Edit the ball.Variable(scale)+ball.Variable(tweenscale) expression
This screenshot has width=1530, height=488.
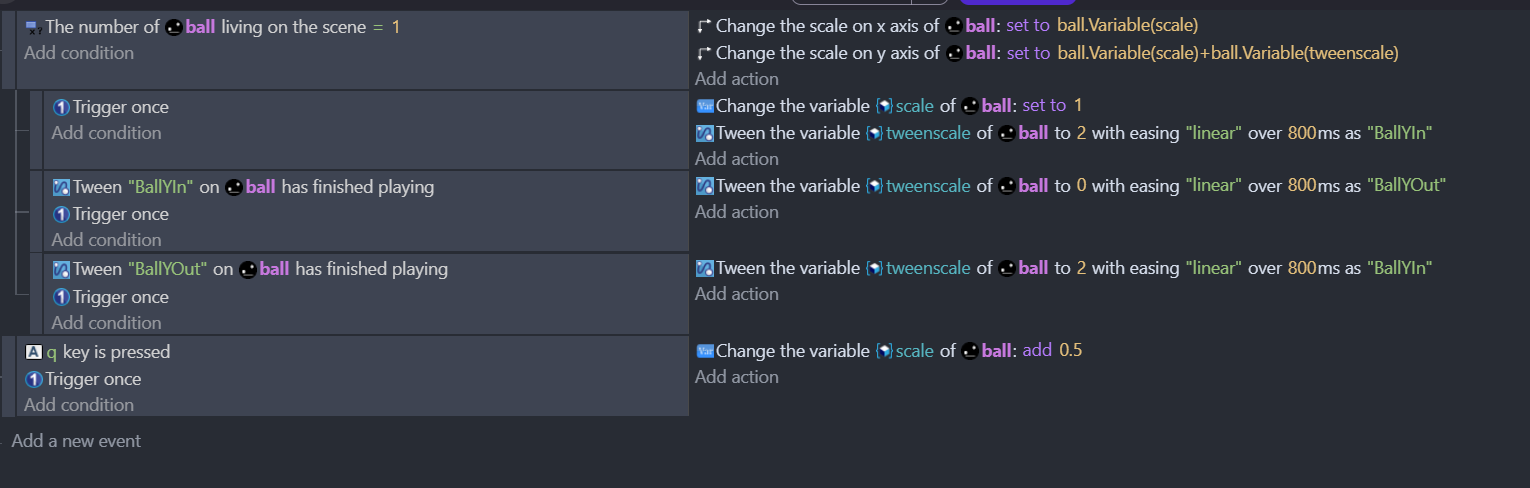(x=1227, y=53)
